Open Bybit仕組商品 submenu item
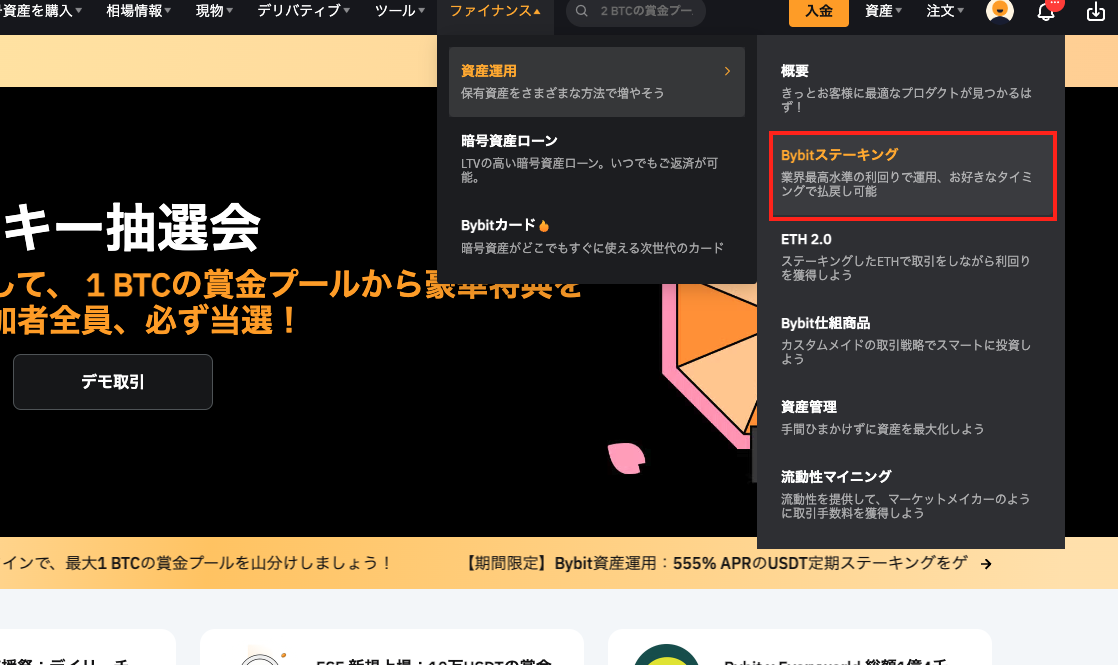This screenshot has height=665, width=1118. click(x=911, y=341)
